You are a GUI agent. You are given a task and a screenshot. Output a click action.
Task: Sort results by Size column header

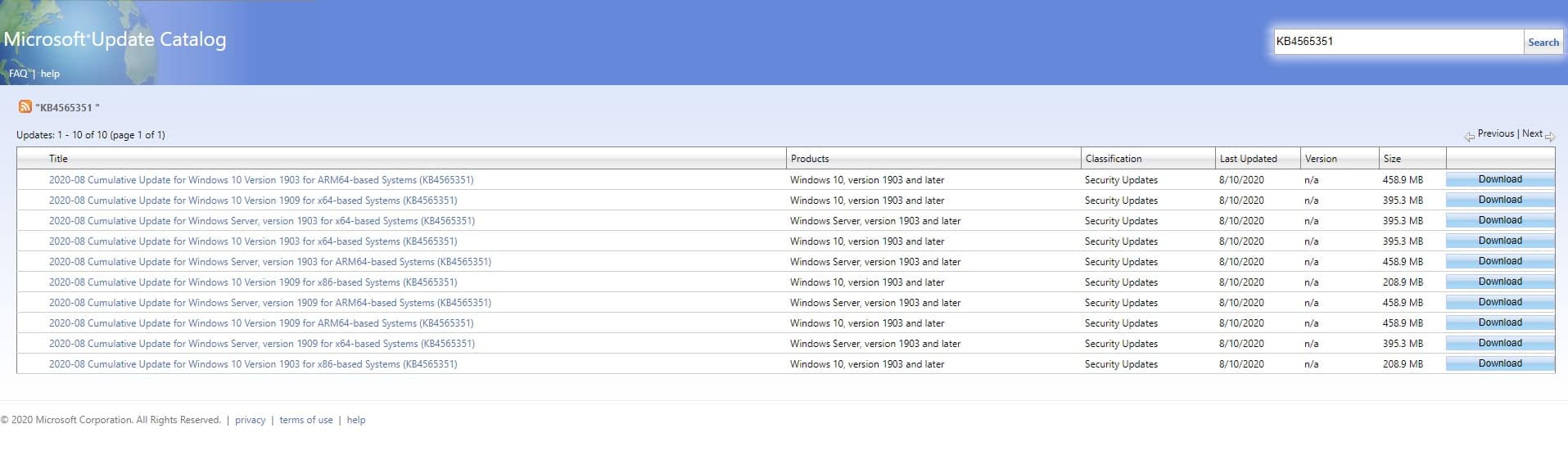[1392, 159]
